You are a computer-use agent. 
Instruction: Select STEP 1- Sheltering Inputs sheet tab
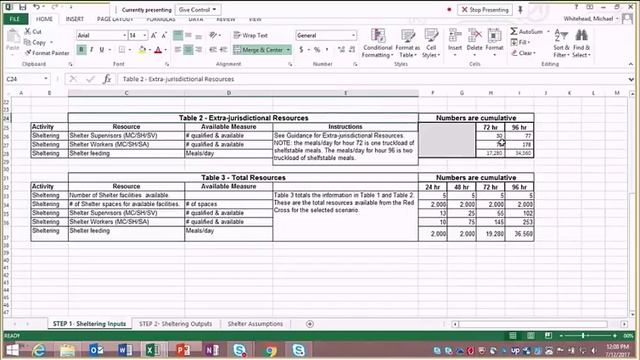tap(89, 324)
